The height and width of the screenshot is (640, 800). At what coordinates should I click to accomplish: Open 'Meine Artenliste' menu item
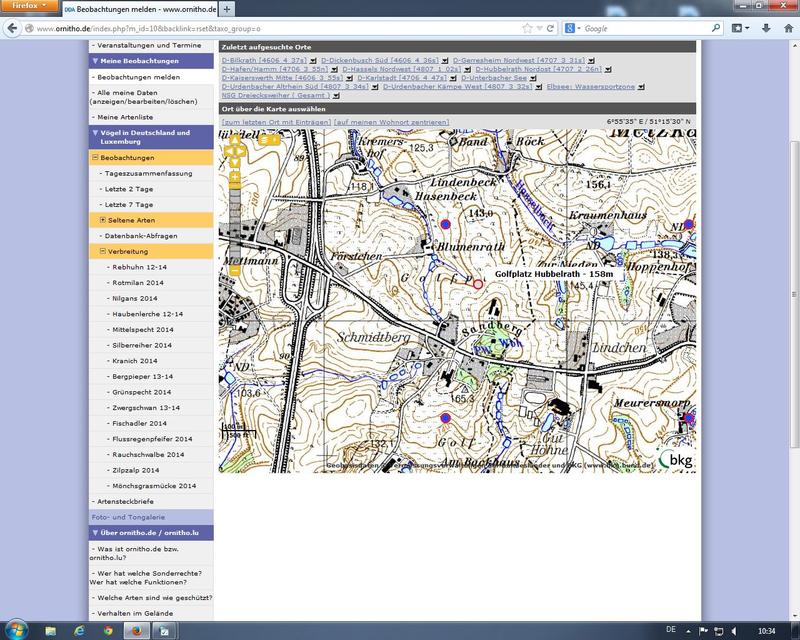[x=125, y=117]
